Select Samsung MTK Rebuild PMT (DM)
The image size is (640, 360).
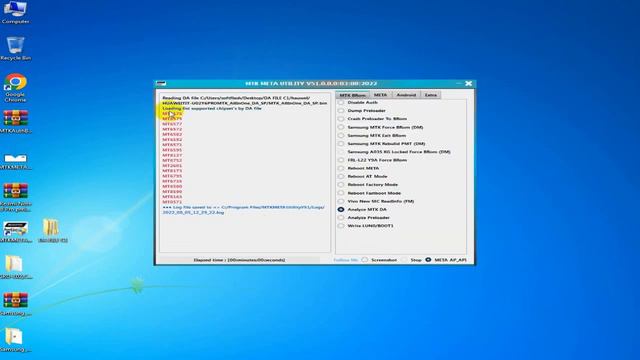click(341, 144)
